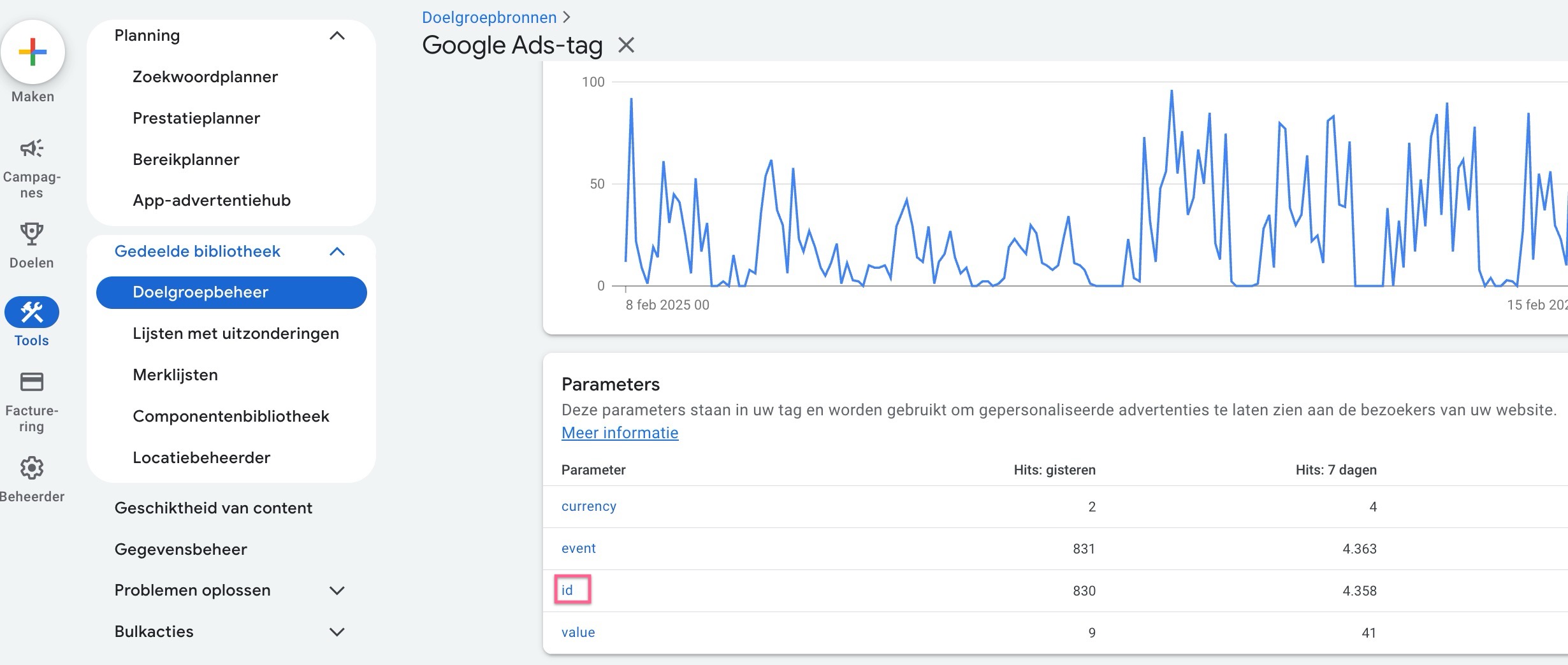Open Facturering credit card icon
The width and height of the screenshot is (1568, 665).
31,382
